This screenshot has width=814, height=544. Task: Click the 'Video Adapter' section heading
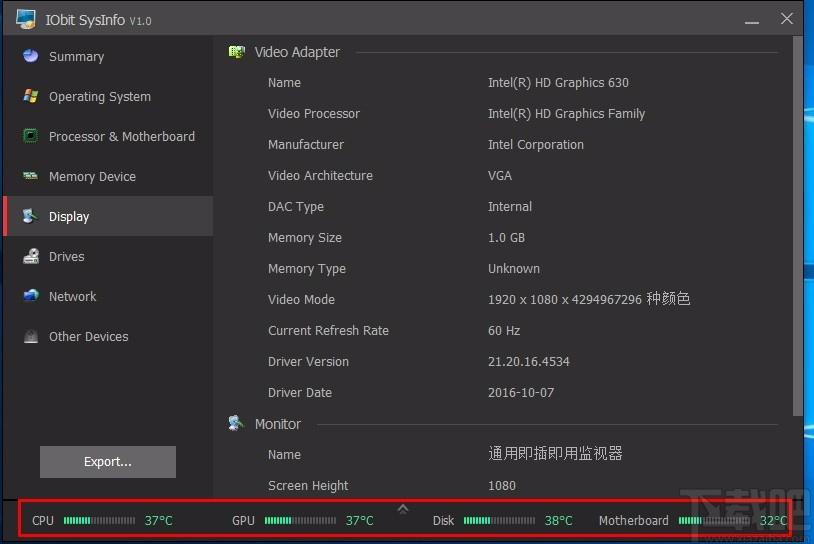(x=297, y=52)
